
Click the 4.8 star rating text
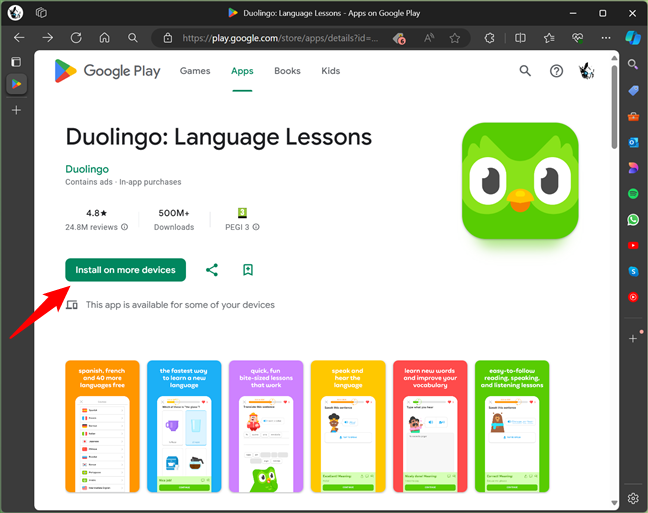96,213
